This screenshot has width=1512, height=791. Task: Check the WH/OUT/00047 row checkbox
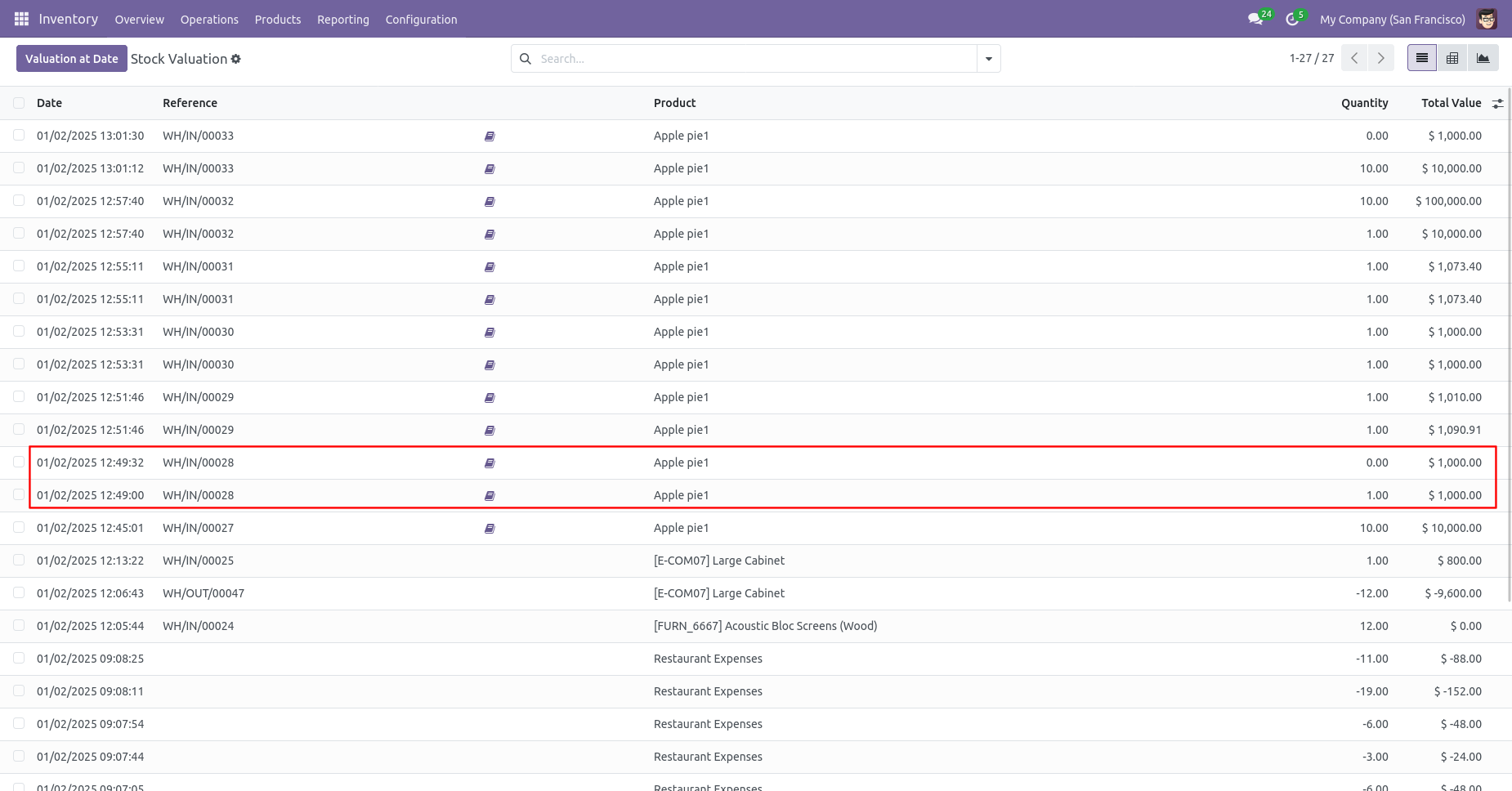coord(19,592)
